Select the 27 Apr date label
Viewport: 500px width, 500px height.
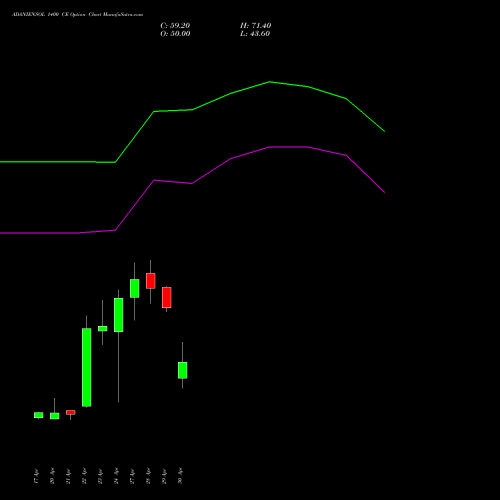click(132, 476)
